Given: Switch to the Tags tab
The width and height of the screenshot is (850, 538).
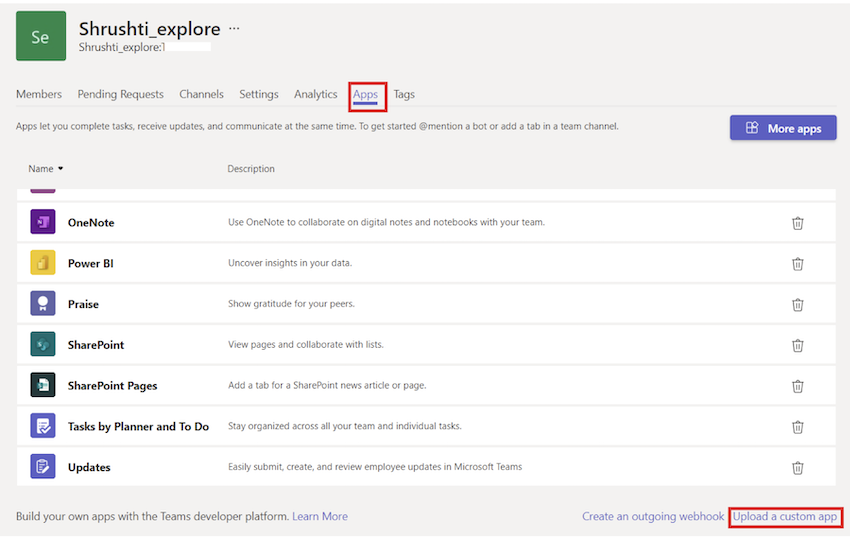Looking at the screenshot, I should (404, 94).
